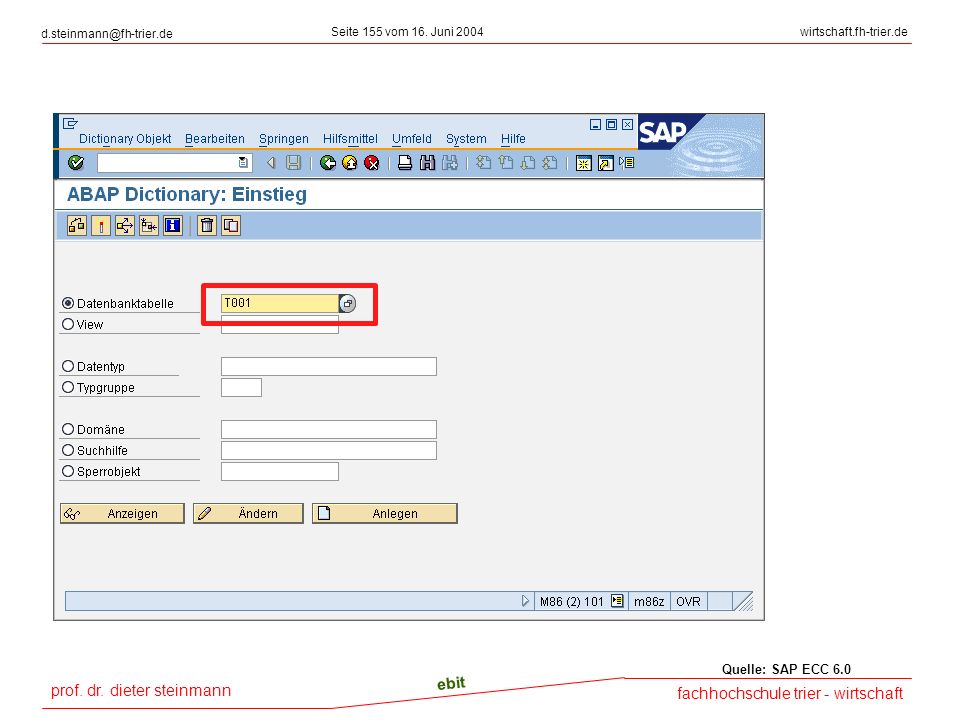Click the m86z server name in status bar
The width and height of the screenshot is (960, 720).
649,601
